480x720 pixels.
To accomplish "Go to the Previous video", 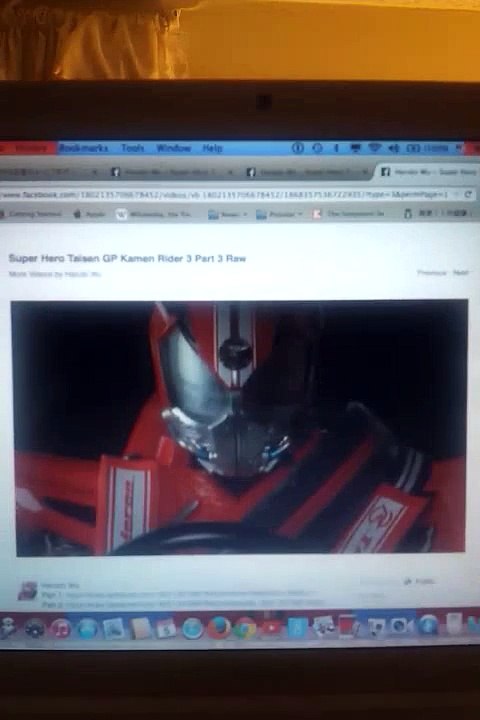I will point(431,273).
